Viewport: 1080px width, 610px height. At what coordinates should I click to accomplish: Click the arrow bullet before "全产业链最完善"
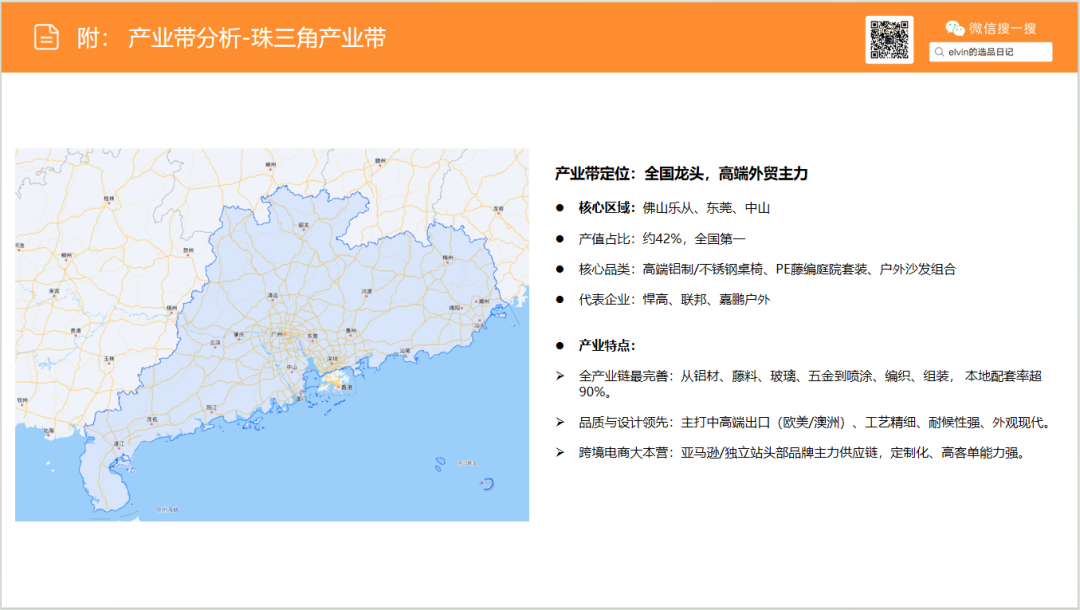(x=560, y=376)
